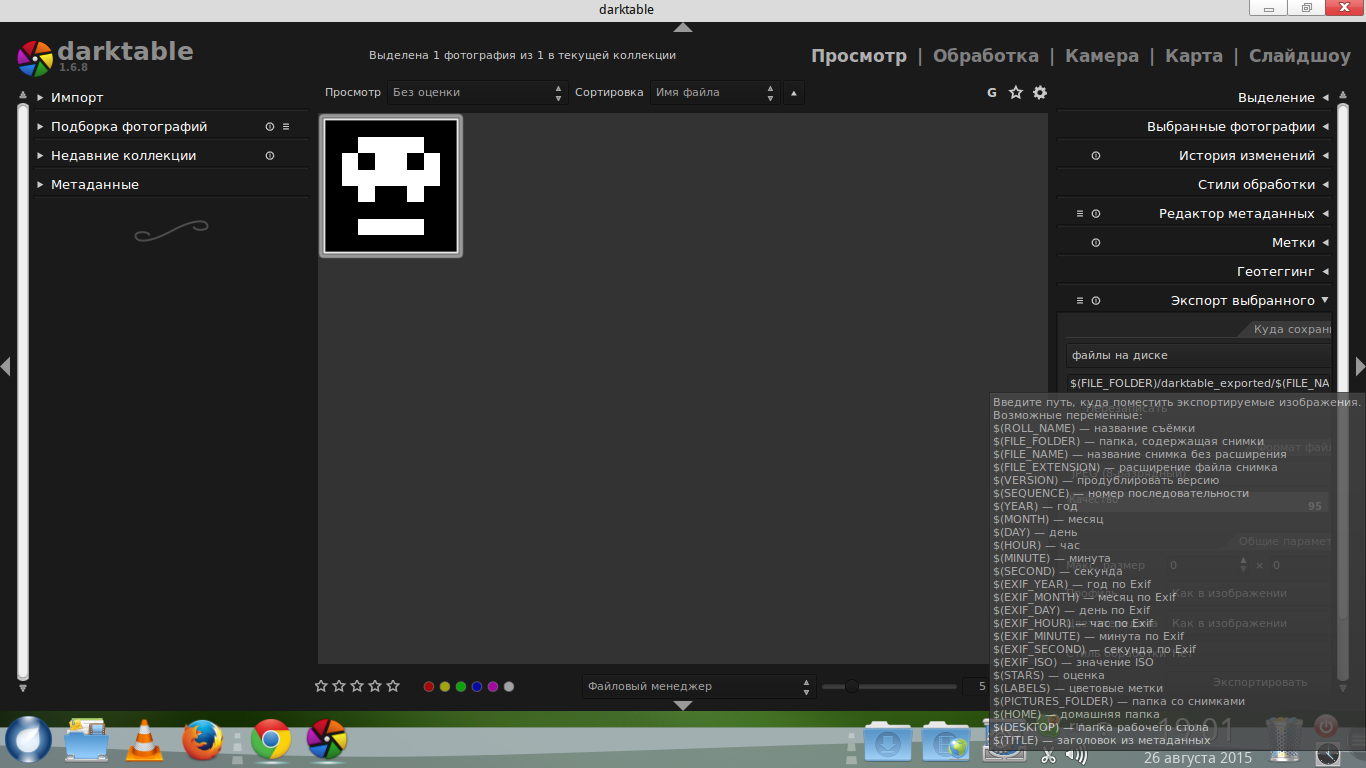Toggle sort order with the triangle button
Screen dimensions: 1366x768
tap(794, 93)
